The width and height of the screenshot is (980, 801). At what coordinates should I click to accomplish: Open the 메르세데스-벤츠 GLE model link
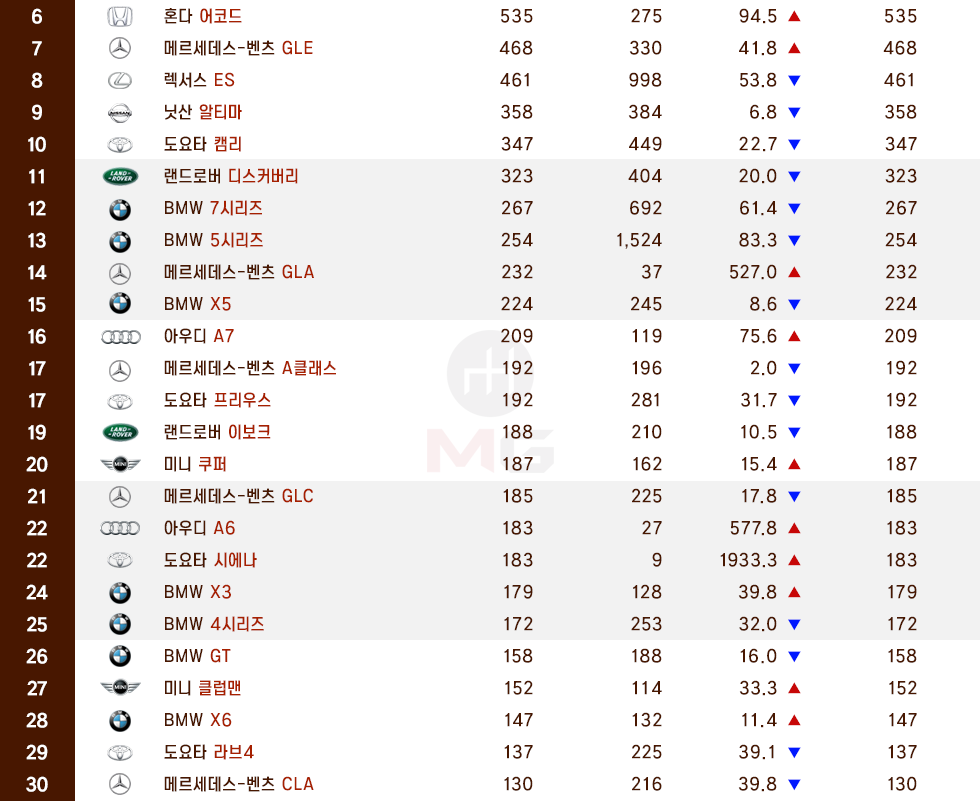click(238, 48)
